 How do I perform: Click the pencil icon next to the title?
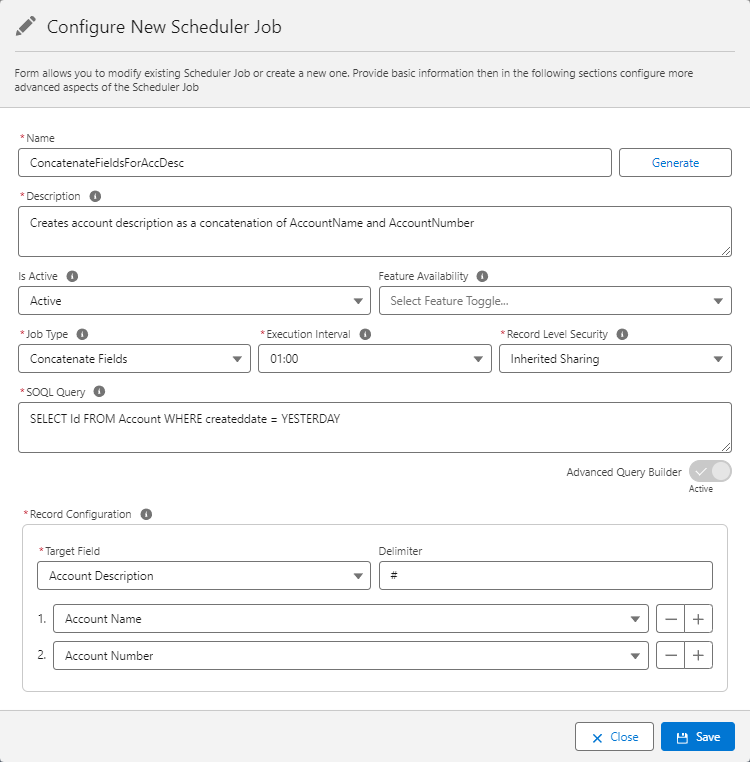pos(26,26)
